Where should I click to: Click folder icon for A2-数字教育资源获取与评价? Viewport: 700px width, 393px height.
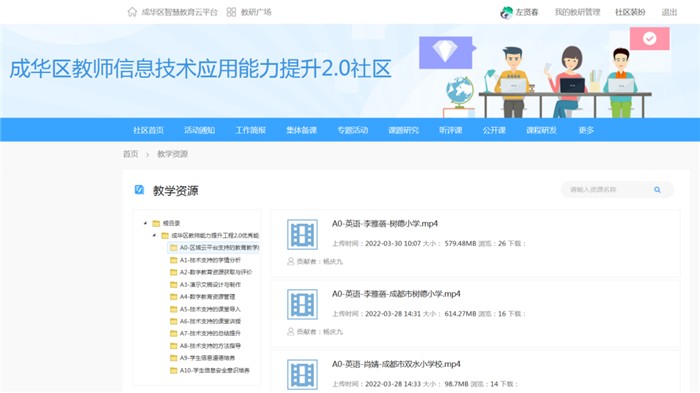click(174, 272)
